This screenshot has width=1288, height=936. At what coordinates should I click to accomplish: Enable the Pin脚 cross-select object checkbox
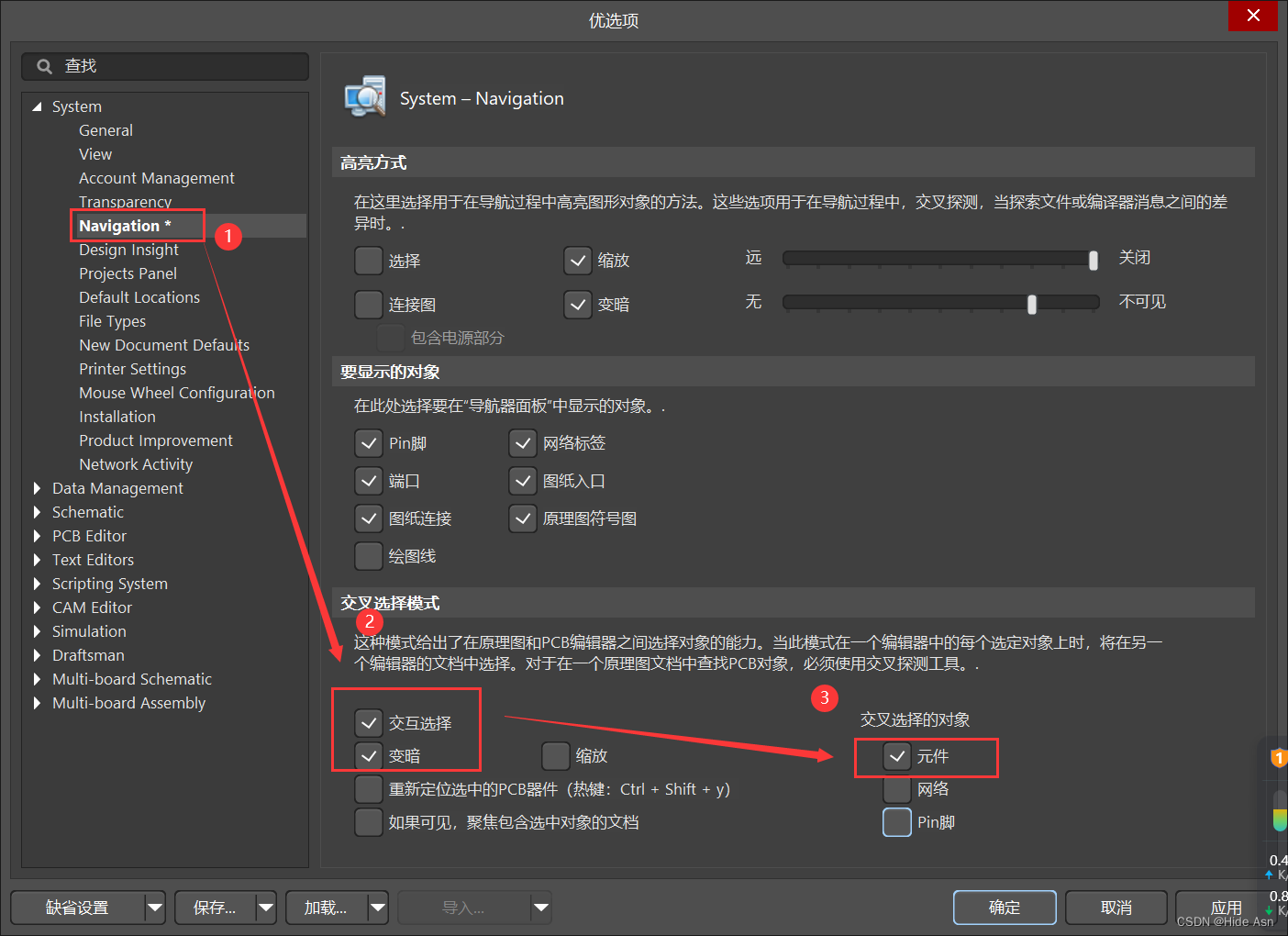click(897, 822)
